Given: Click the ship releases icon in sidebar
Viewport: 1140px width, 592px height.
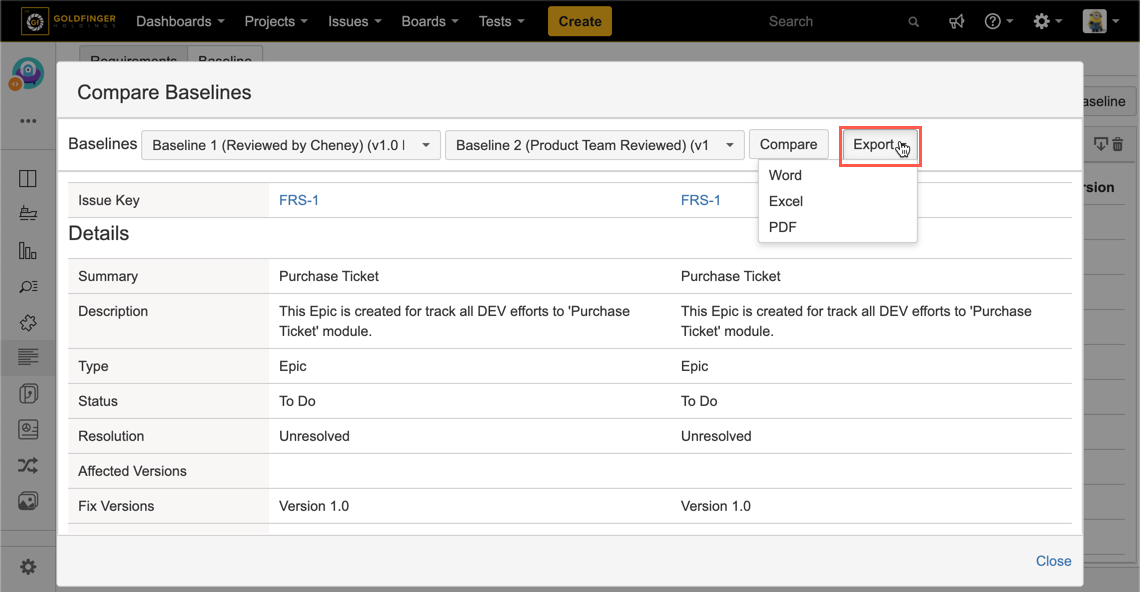Looking at the screenshot, I should [28, 214].
